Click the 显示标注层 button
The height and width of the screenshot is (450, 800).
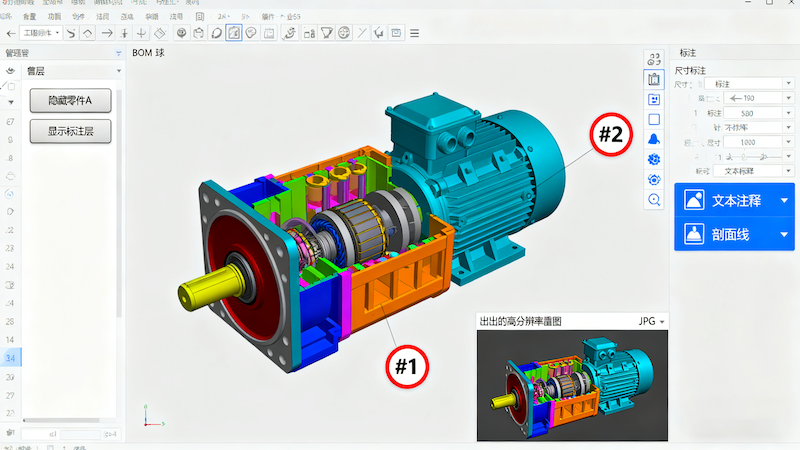coord(69,130)
